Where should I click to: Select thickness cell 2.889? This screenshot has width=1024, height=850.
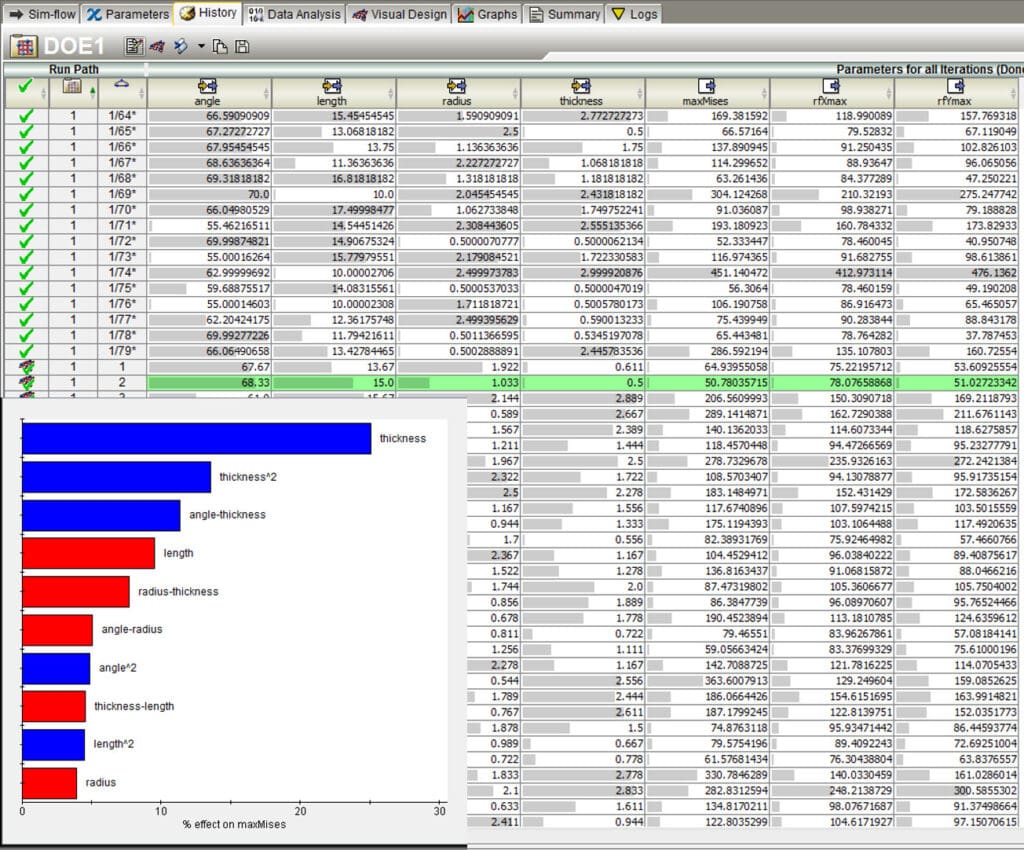pos(583,398)
